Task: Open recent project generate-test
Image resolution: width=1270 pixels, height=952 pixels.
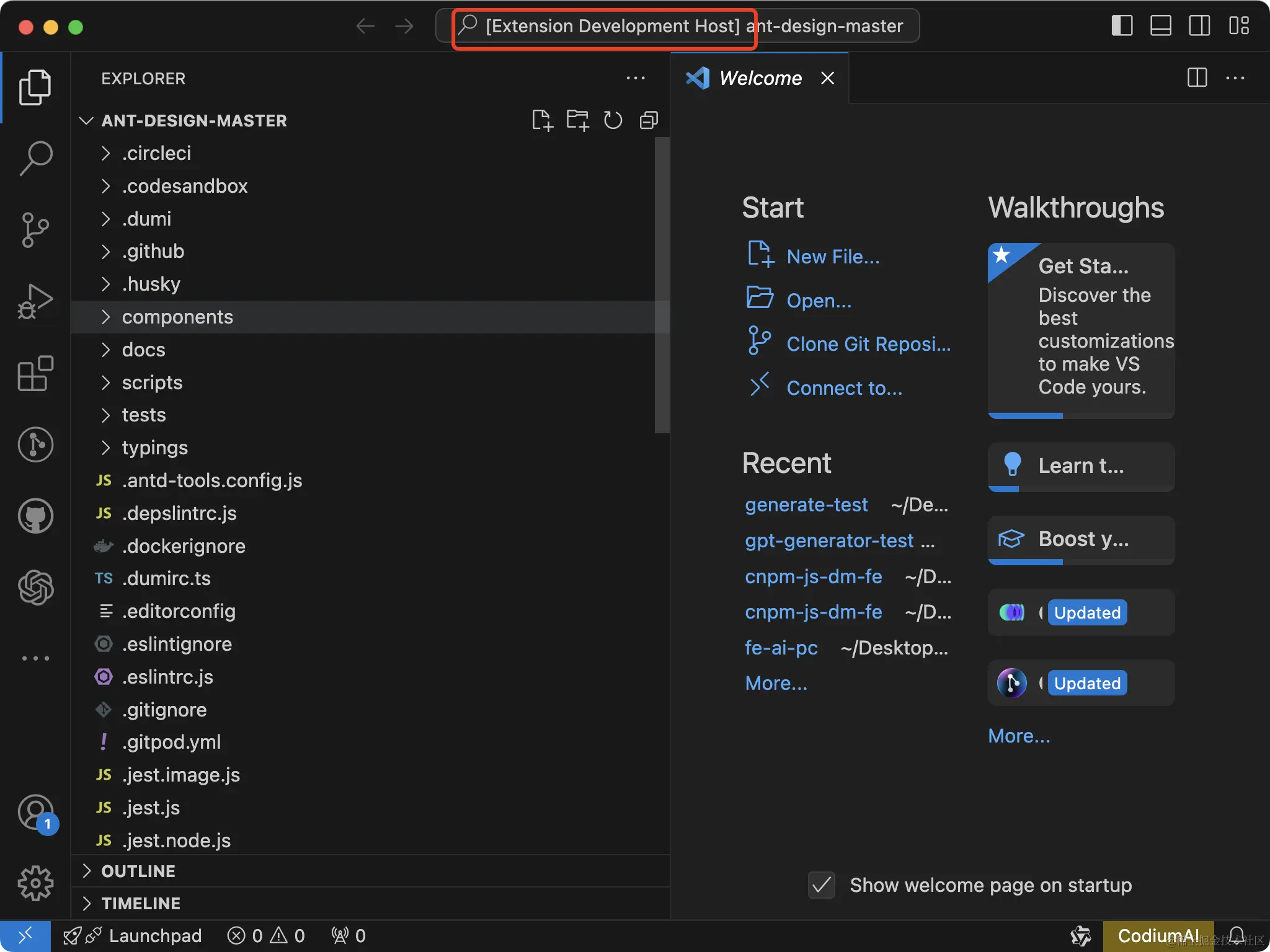Action: [806, 505]
